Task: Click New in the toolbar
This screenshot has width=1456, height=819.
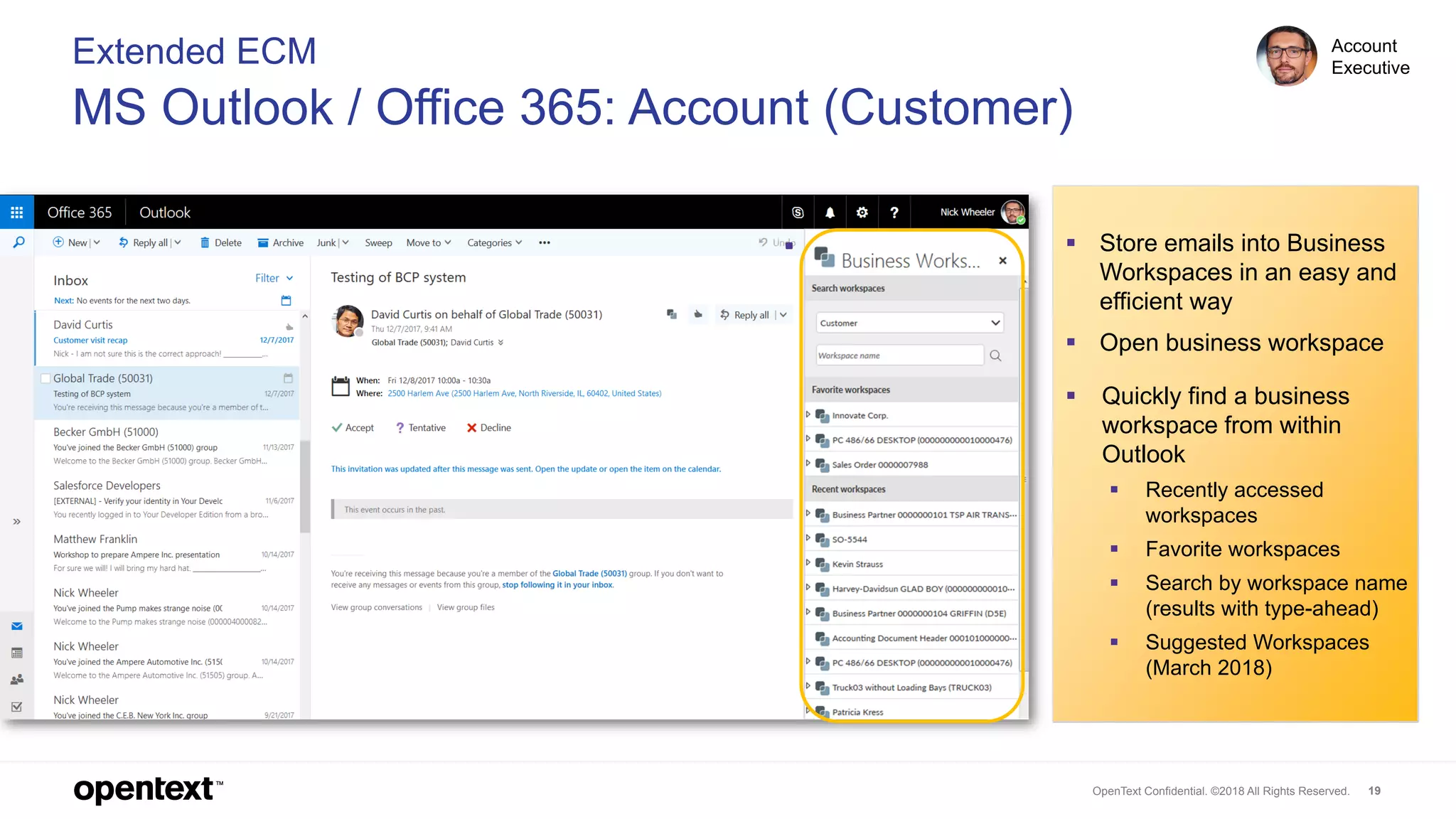Action: [70, 242]
